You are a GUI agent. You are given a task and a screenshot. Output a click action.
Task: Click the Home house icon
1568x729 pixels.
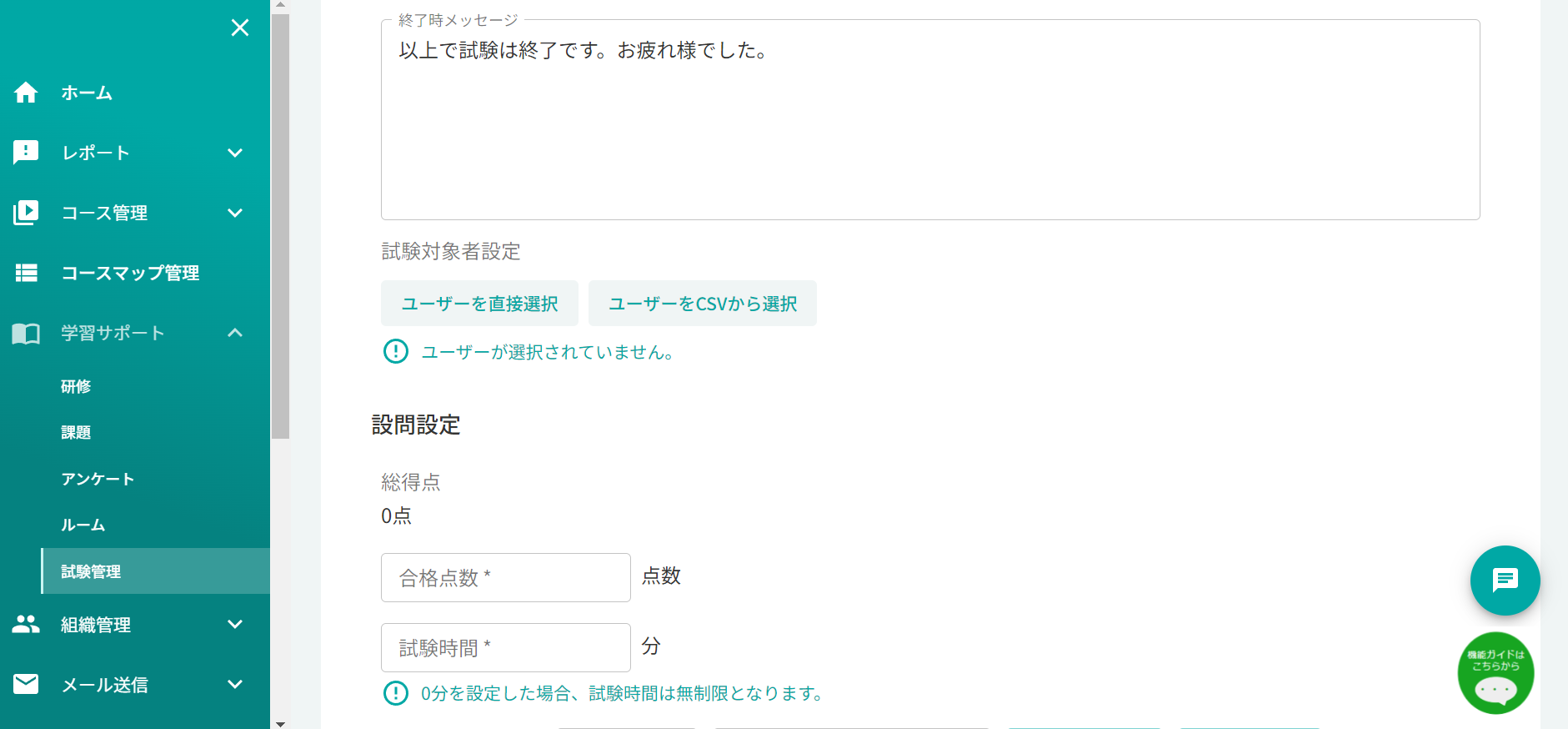point(26,93)
